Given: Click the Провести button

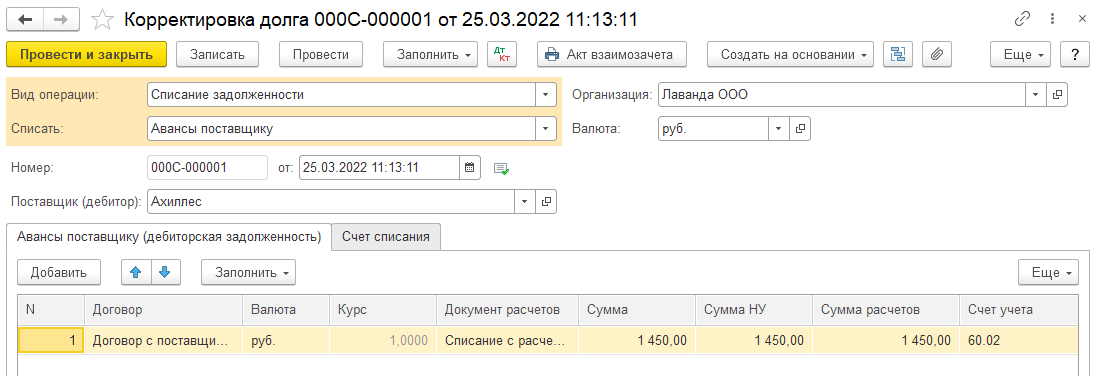Looking at the screenshot, I should 321,54.
